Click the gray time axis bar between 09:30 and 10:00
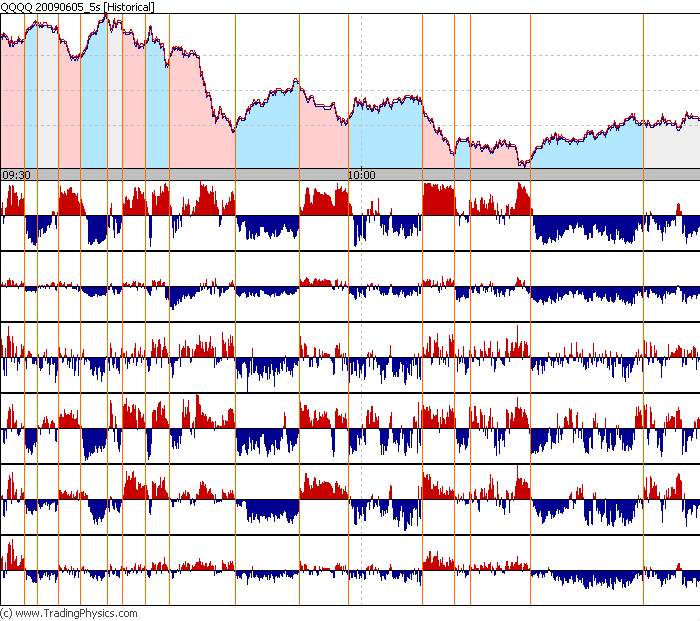Screen dimensions: 700x621 pyautogui.click(x=200, y=175)
